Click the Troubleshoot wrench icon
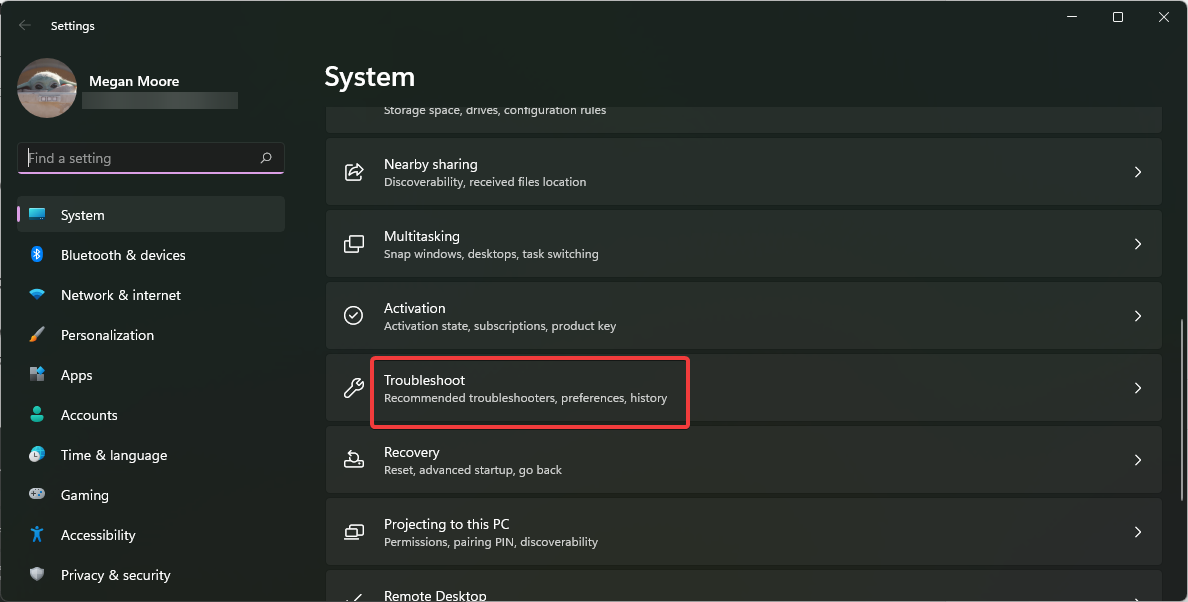The height and width of the screenshot is (602, 1188). pos(354,388)
